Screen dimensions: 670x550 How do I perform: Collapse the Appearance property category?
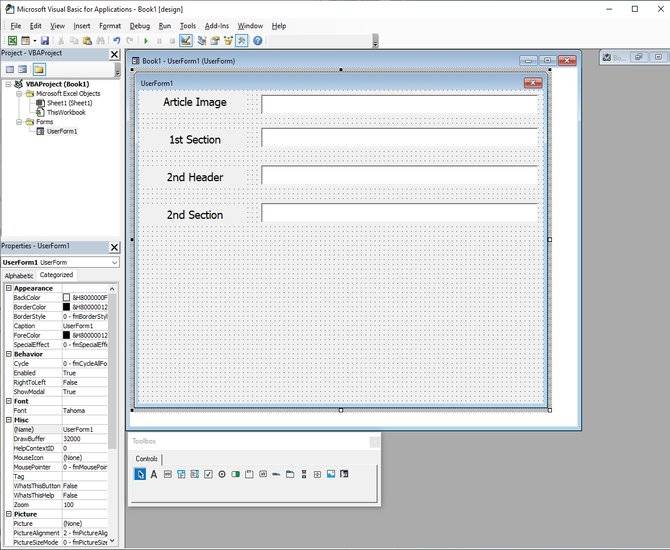click(9, 288)
